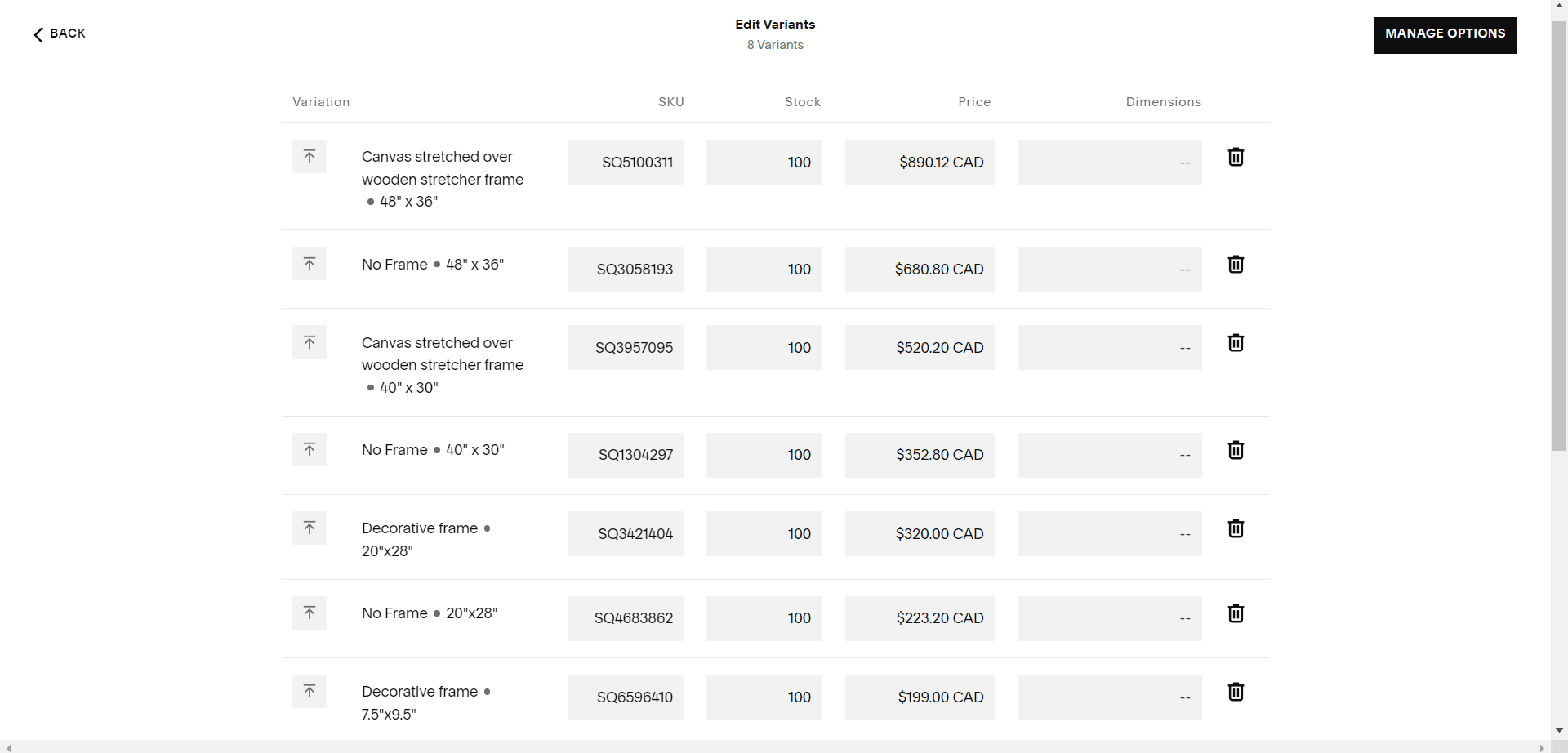
Task: Edit the $223.20 CAD price field
Action: [x=920, y=618]
